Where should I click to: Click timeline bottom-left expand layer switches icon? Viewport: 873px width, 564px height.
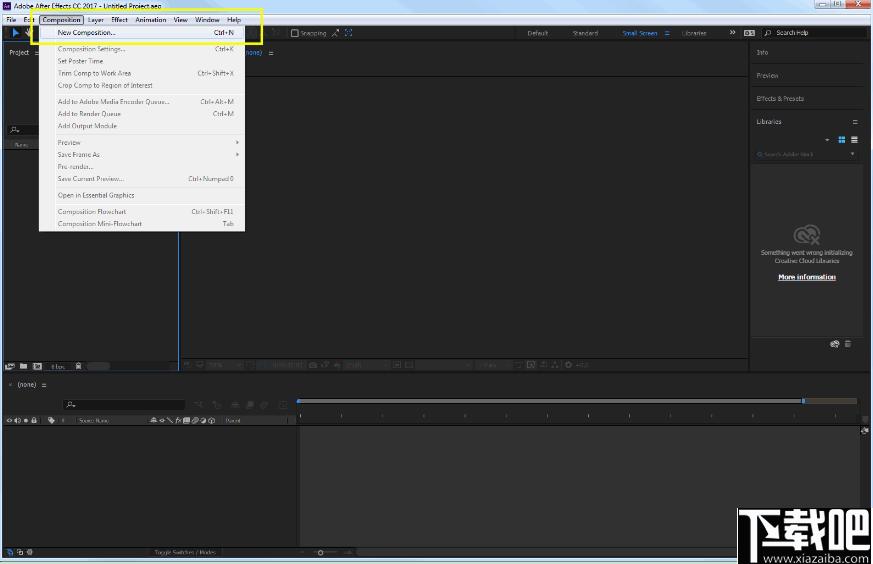click(x=10, y=552)
